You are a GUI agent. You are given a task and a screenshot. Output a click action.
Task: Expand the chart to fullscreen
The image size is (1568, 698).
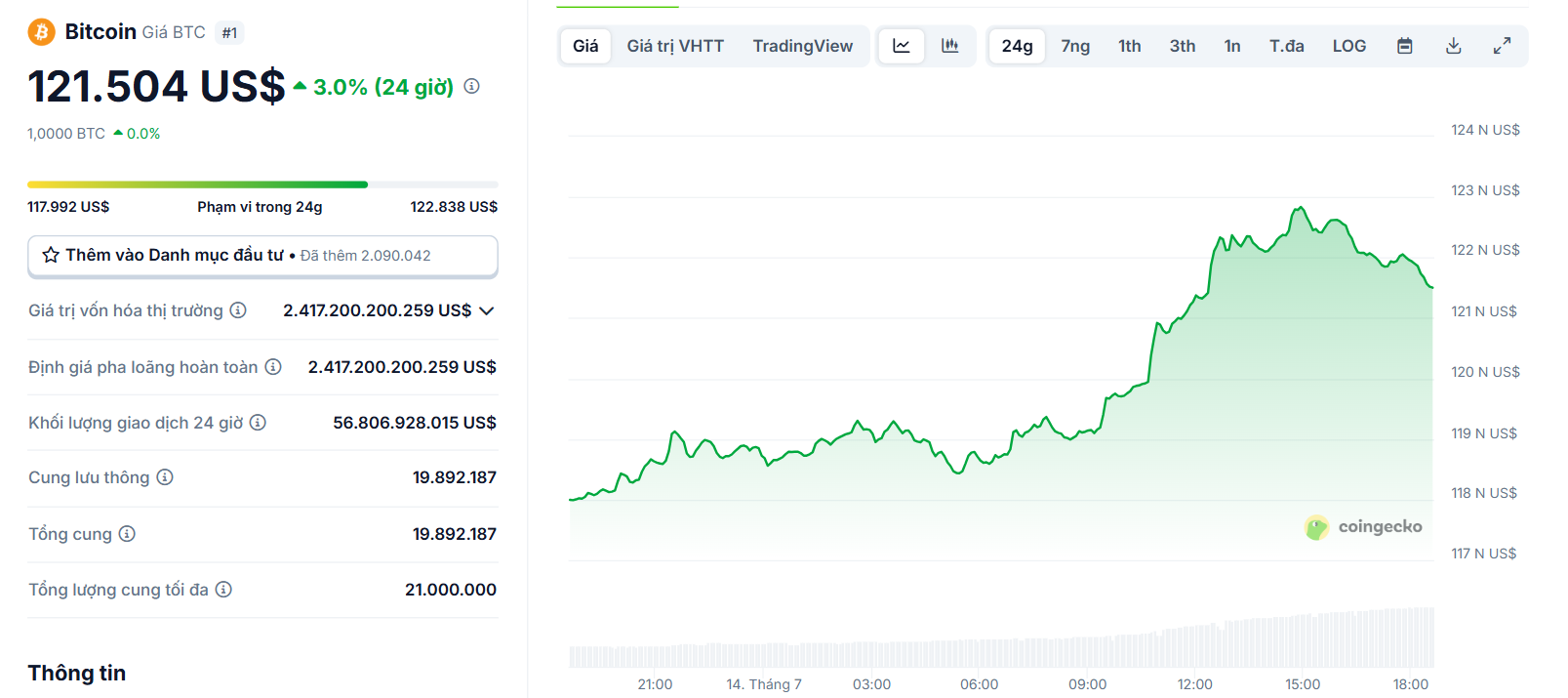(x=1503, y=46)
